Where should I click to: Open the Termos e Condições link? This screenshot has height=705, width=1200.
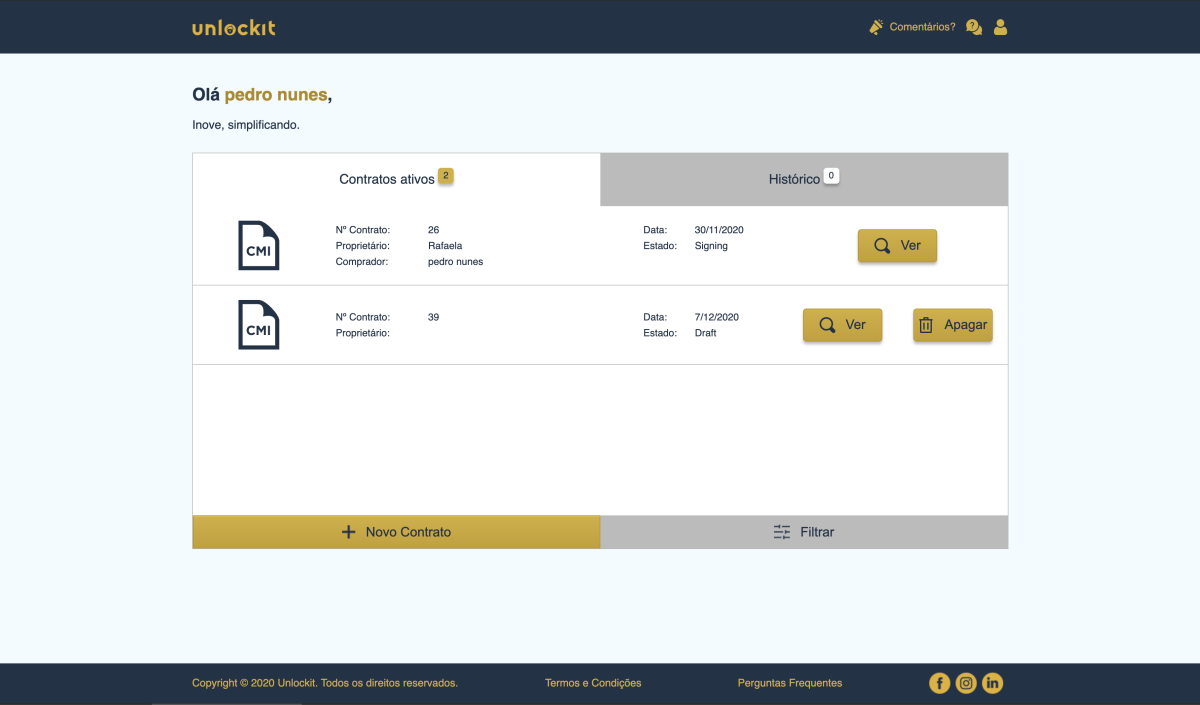(x=593, y=683)
